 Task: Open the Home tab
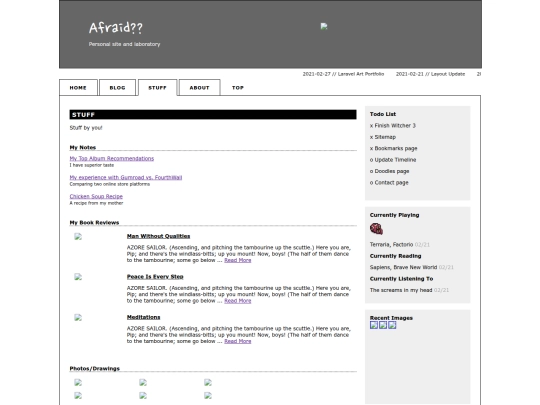pyautogui.click(x=78, y=87)
